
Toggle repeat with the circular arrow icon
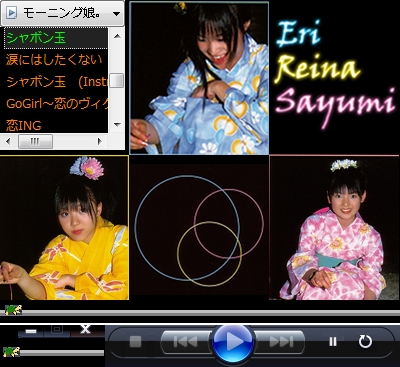[365, 341]
